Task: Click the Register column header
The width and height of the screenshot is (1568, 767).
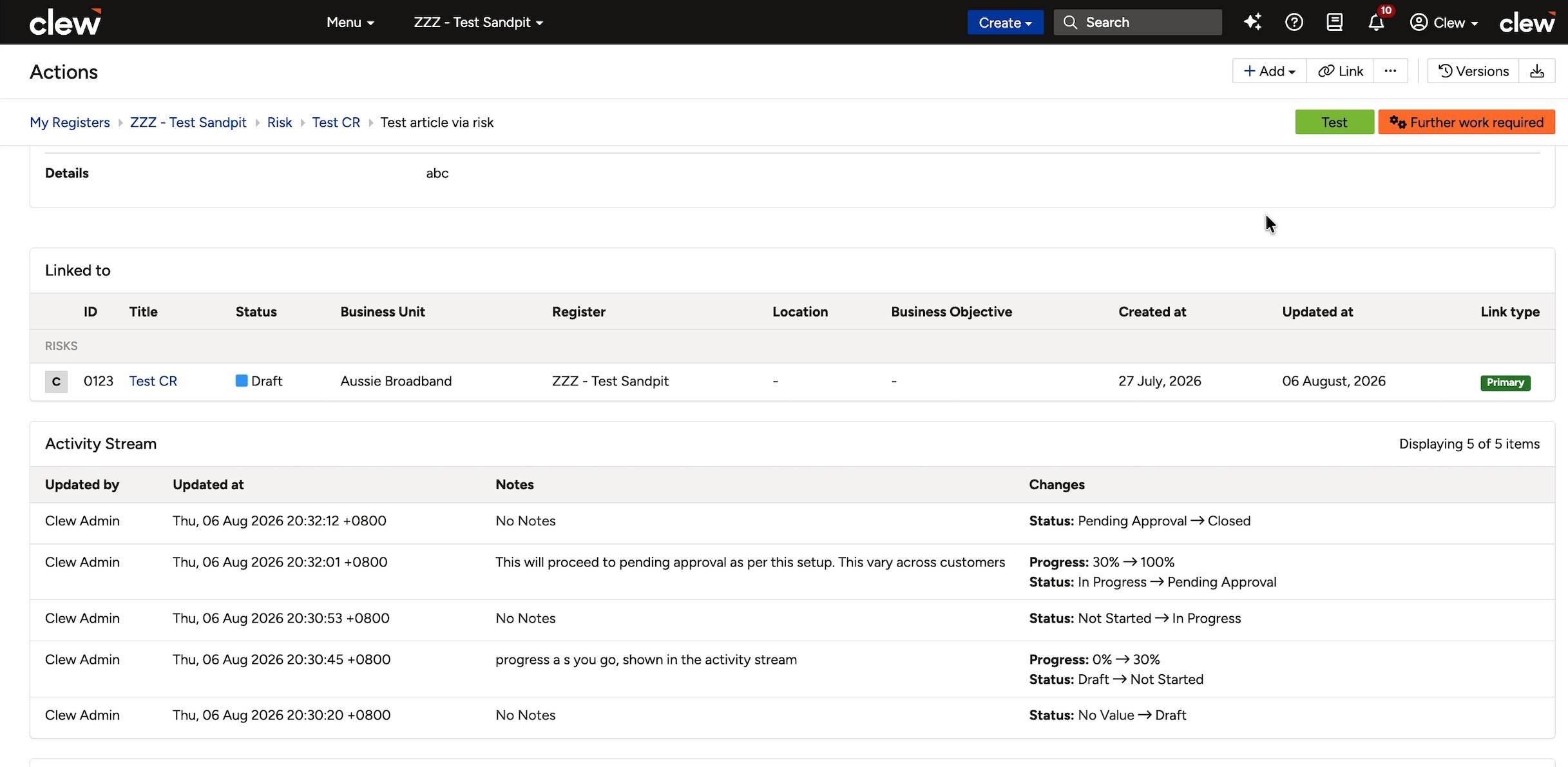Action: [578, 312]
